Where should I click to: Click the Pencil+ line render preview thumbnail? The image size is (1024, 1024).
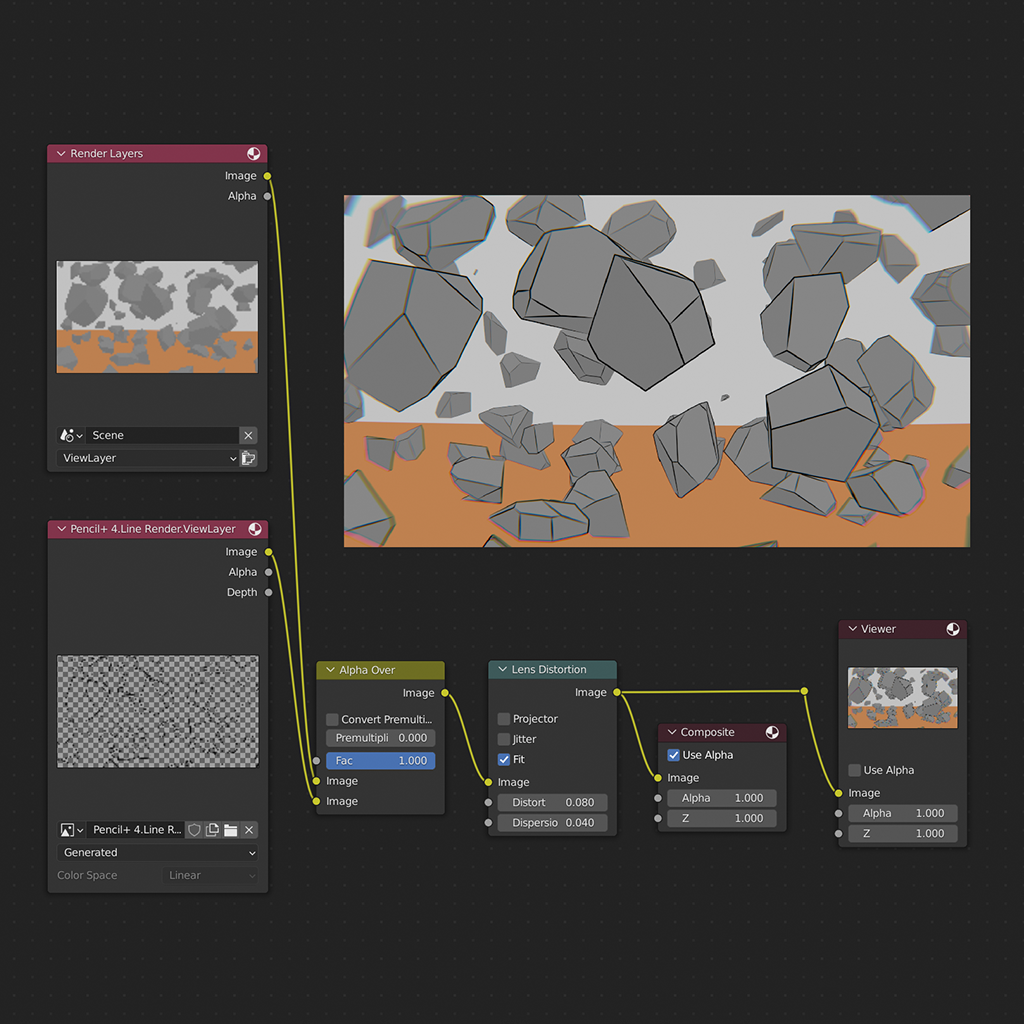[x=157, y=711]
